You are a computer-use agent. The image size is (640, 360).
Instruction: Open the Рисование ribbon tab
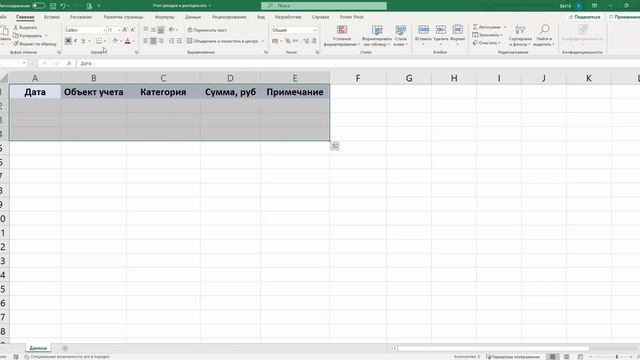[81, 17]
